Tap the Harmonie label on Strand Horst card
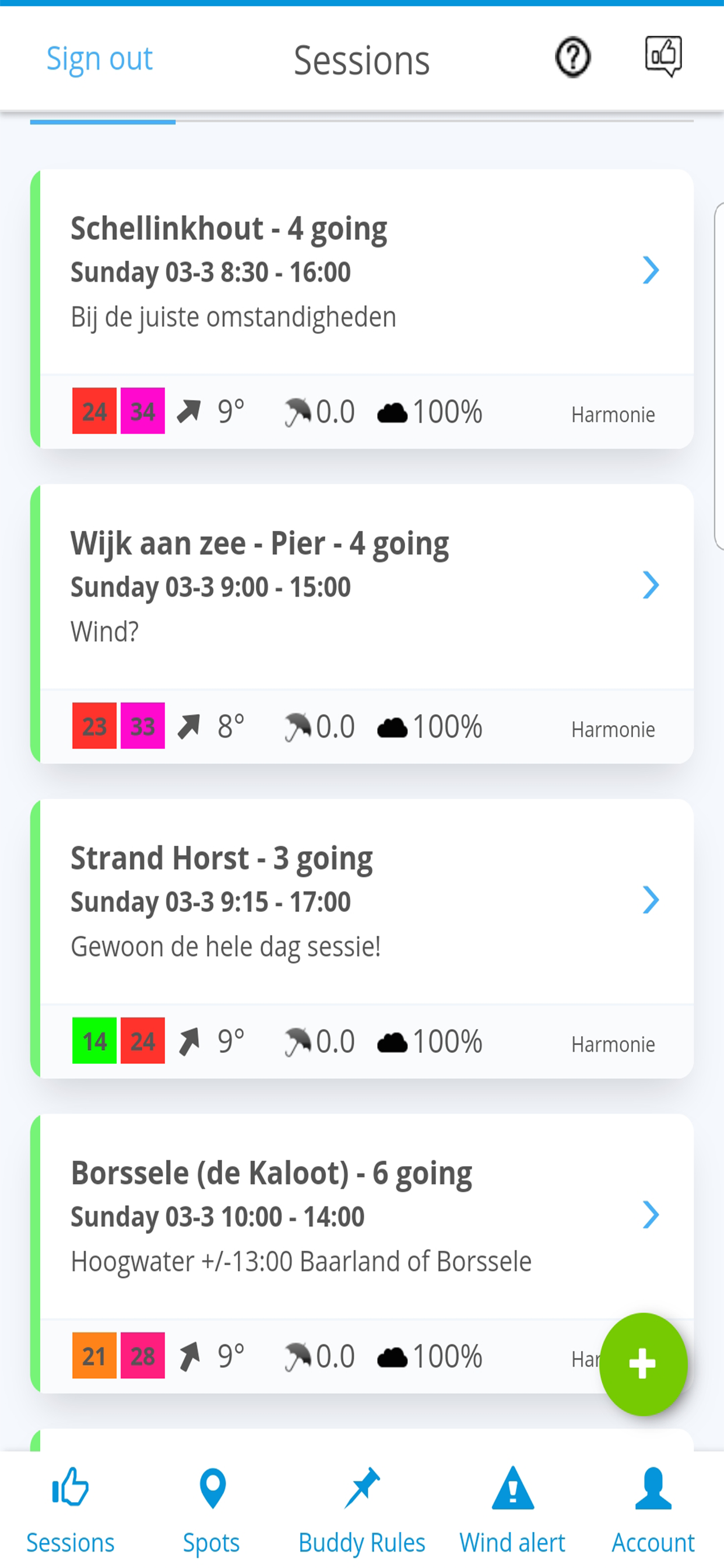 pyautogui.click(x=613, y=1045)
